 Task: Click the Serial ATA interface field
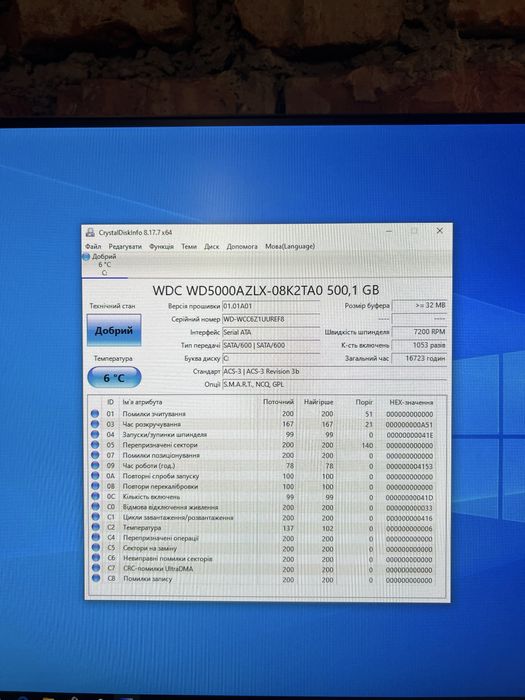coord(271,332)
